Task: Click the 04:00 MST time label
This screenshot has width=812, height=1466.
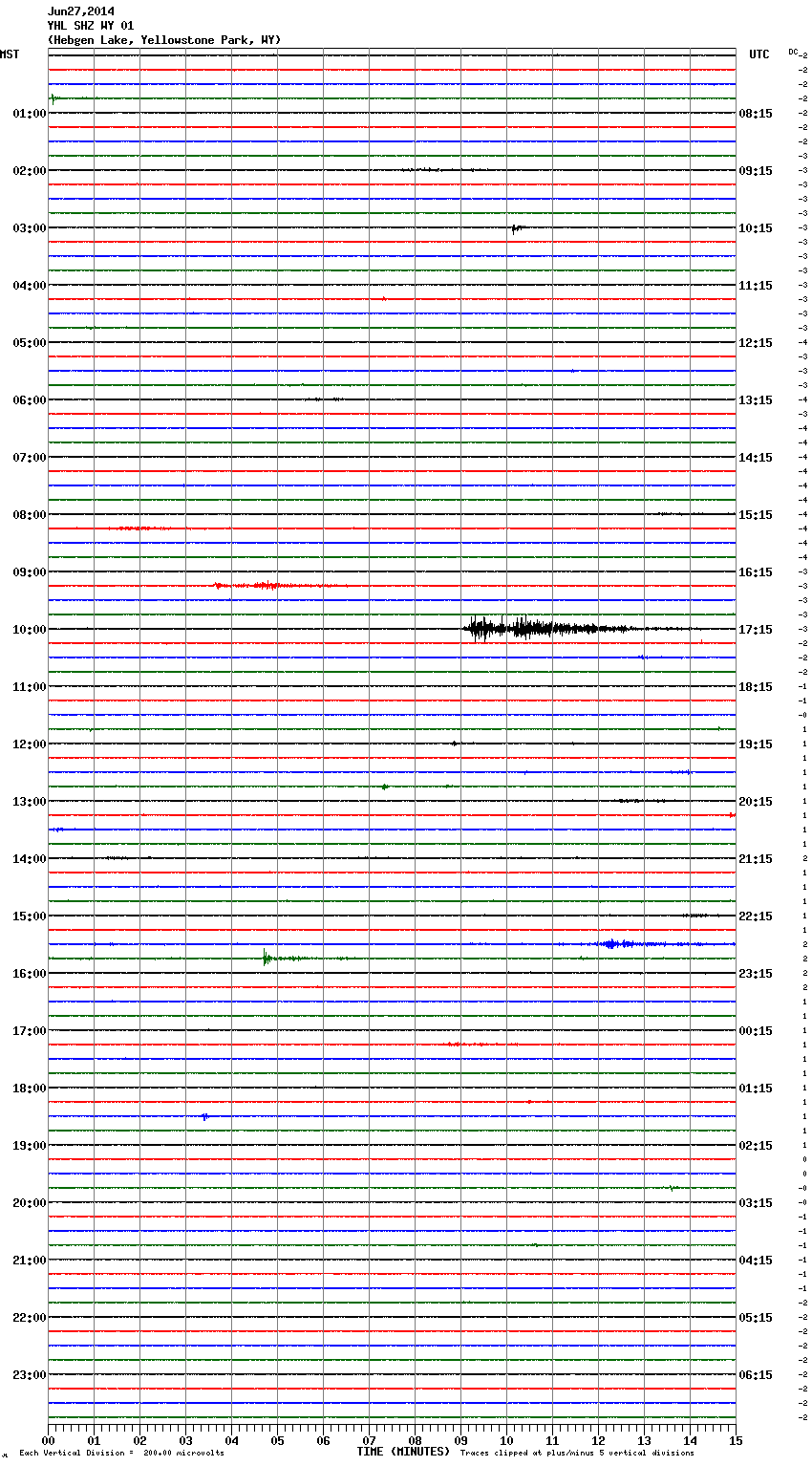Action: [x=30, y=286]
